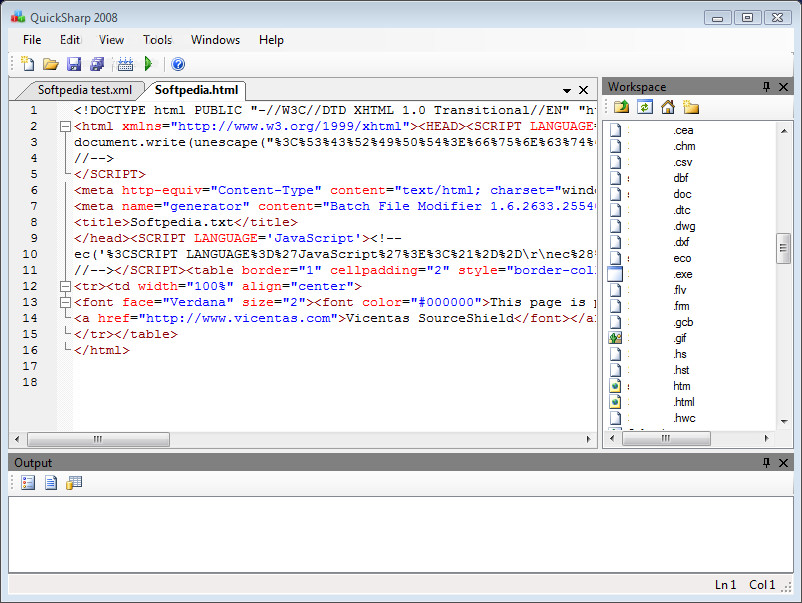Click Workspace scroll down arrow
The image size is (802, 603).
pos(784,421)
